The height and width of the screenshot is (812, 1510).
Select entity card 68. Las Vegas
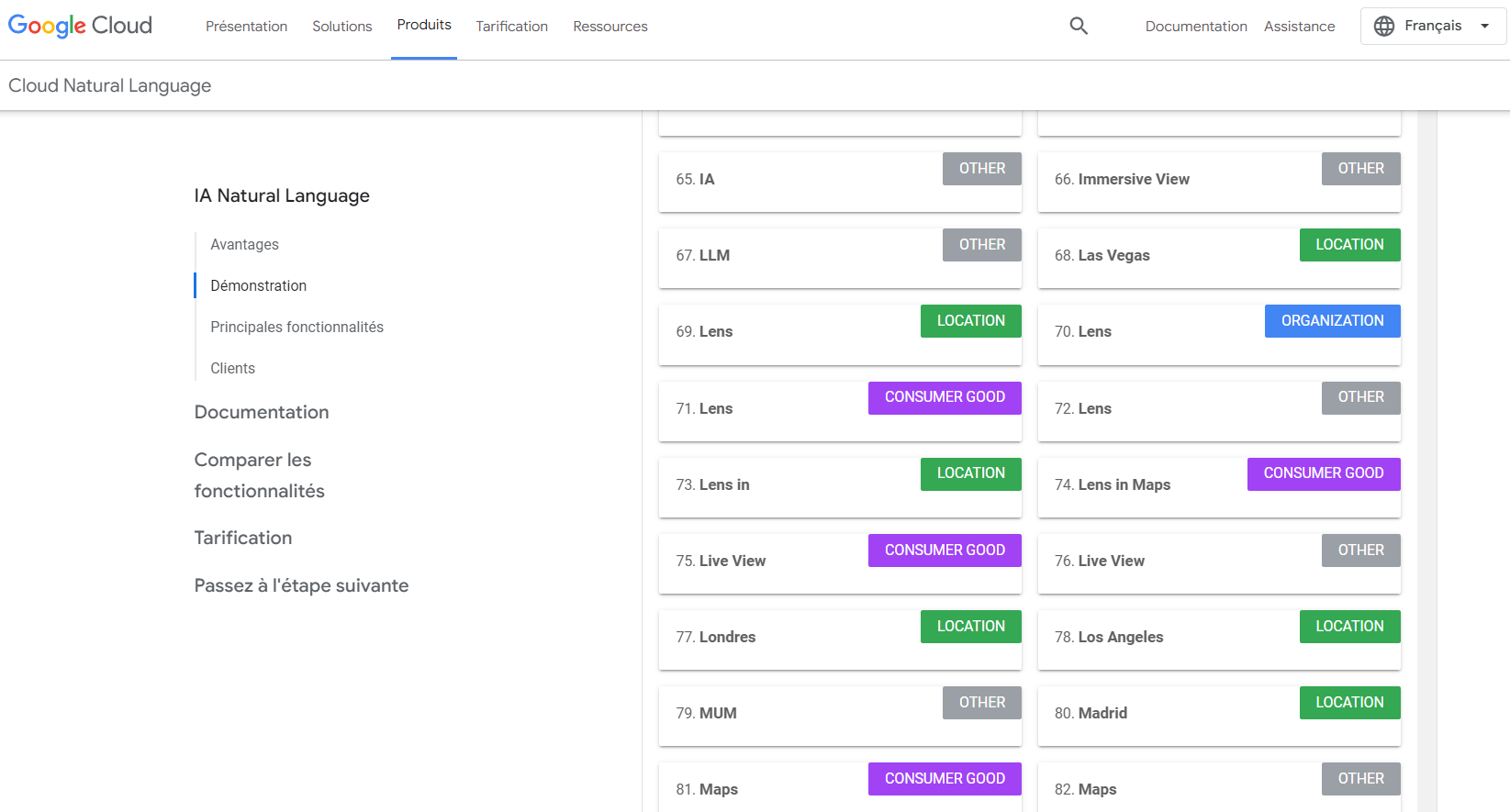point(1219,258)
